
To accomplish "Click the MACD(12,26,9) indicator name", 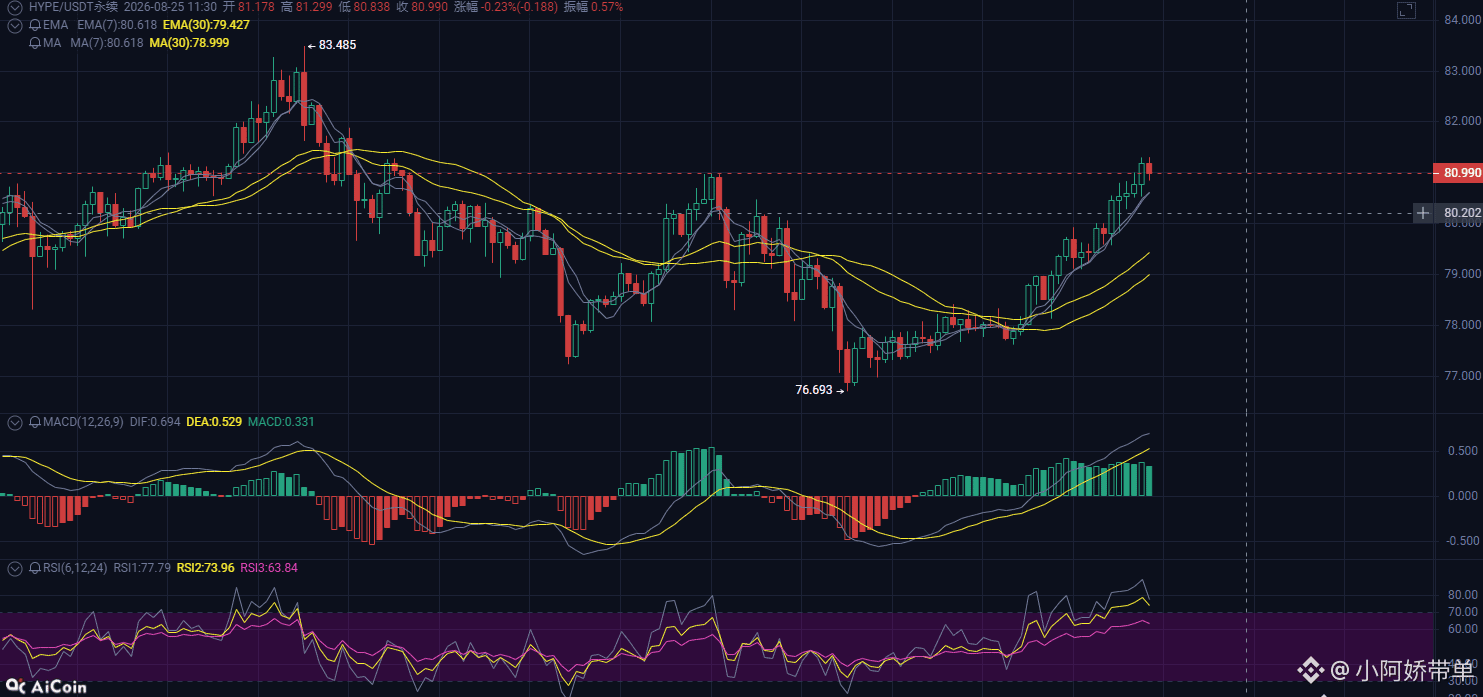I will coord(83,423).
